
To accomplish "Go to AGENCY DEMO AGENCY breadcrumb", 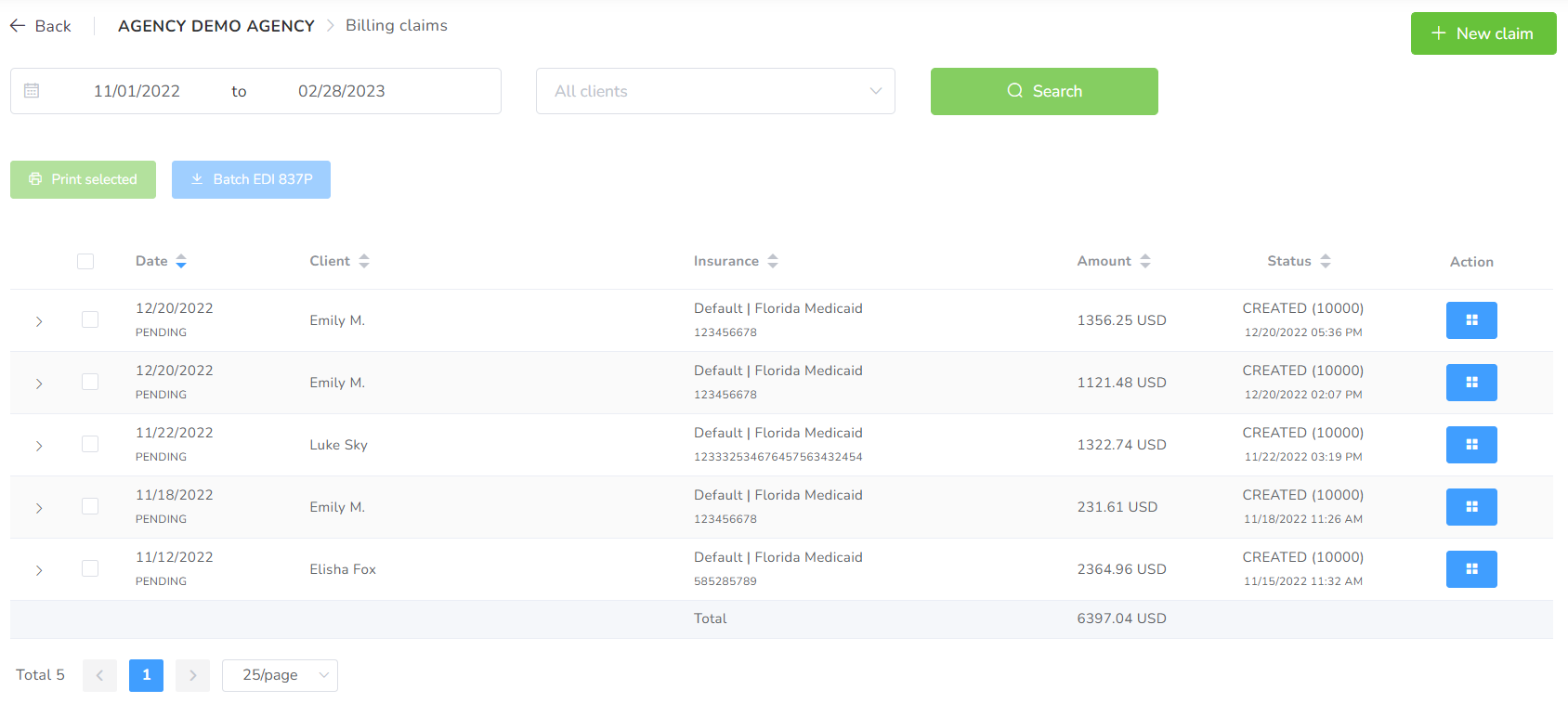I will tap(216, 26).
